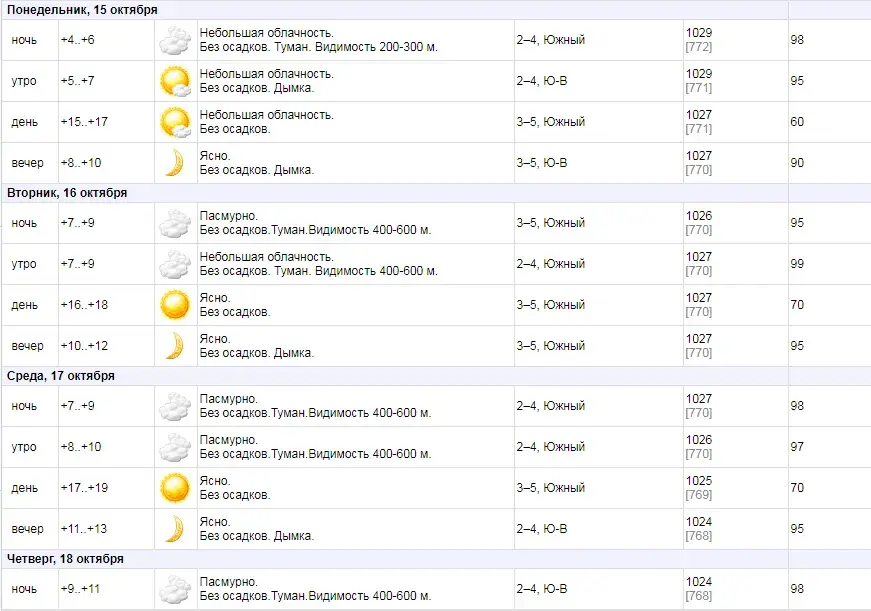Click Monday day sun-with-cloud icon
The height and width of the screenshot is (611, 871).
tap(175, 122)
